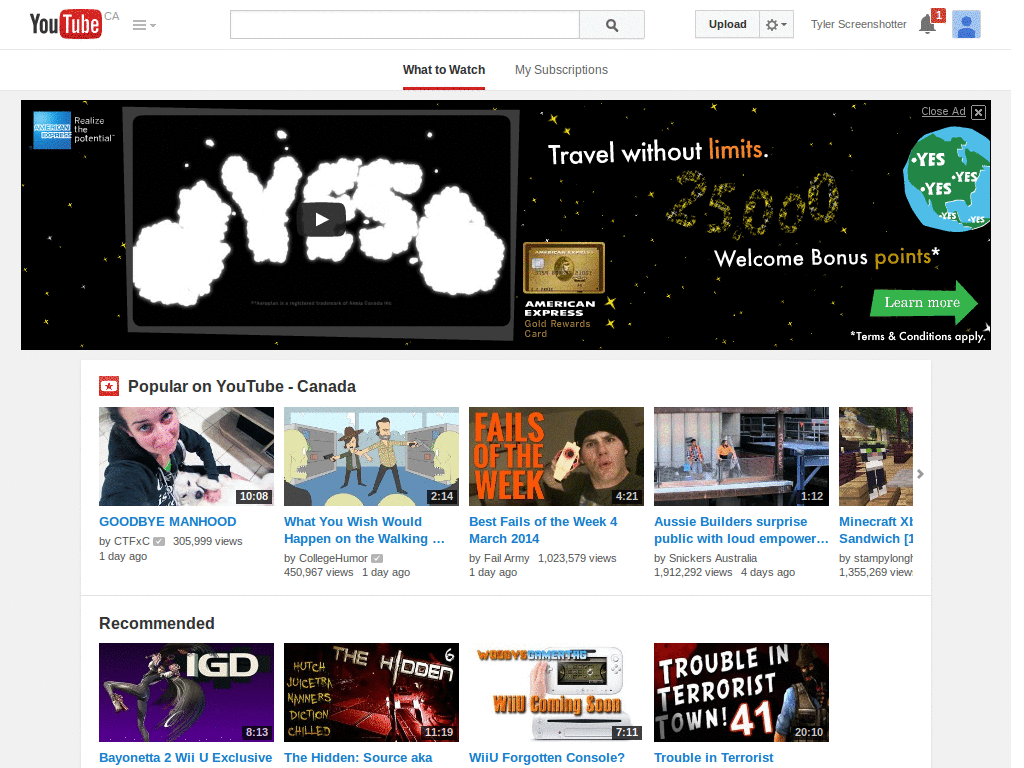Click the CollegeHumor verified badge icon
This screenshot has height=768, width=1024.
377,558
